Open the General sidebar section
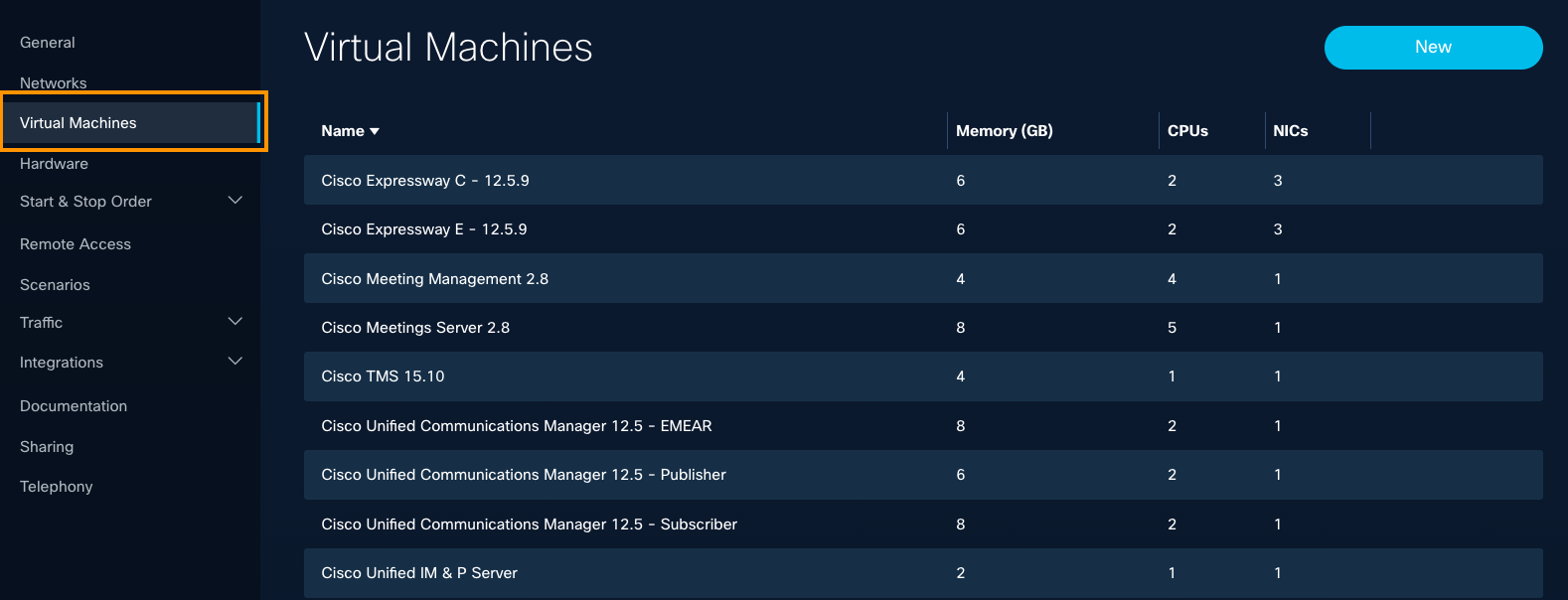This screenshot has width=1568, height=600. coord(48,43)
